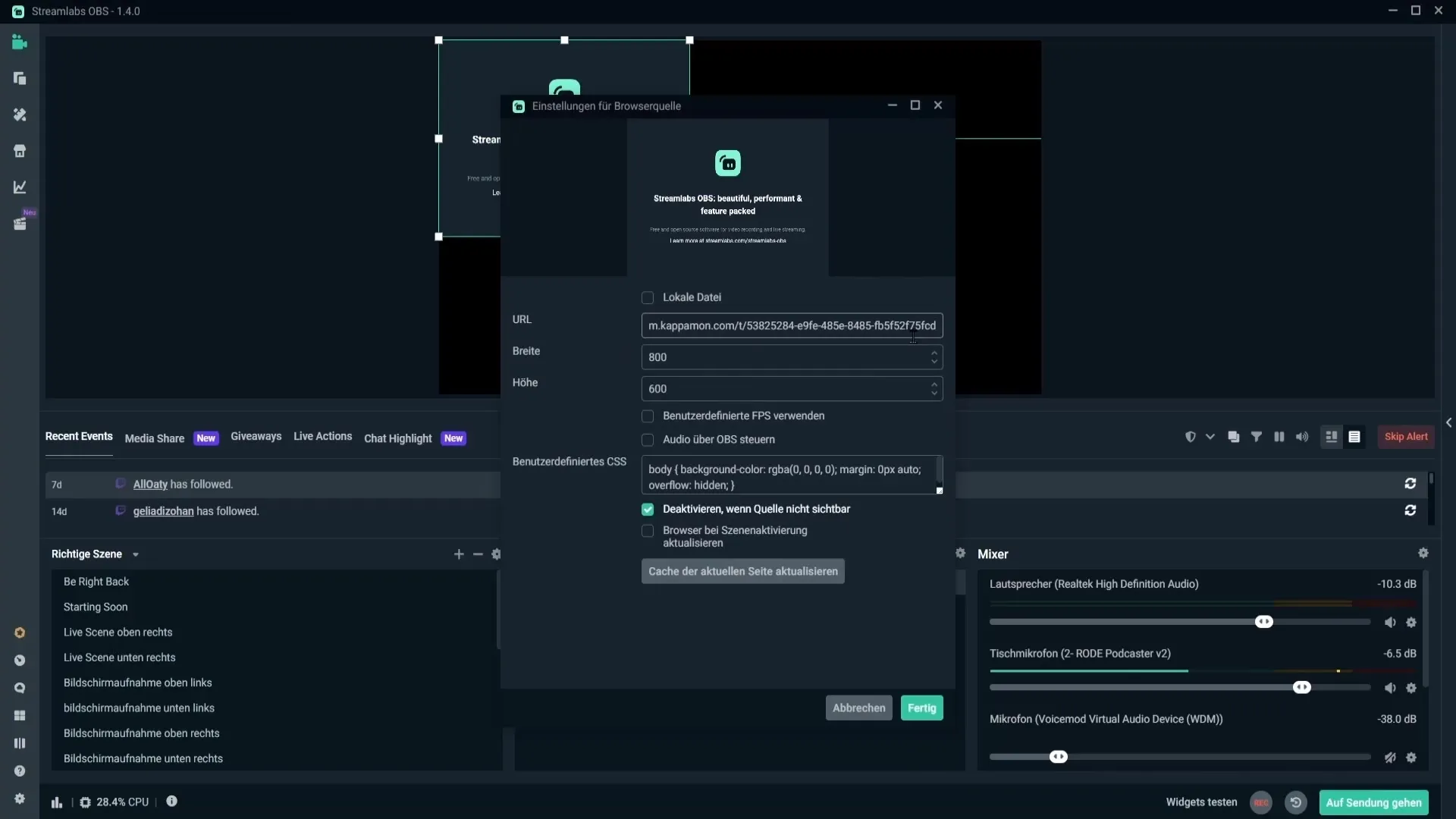Open the analytics chart icon in sidebar
The image size is (1456, 819).
(x=20, y=187)
